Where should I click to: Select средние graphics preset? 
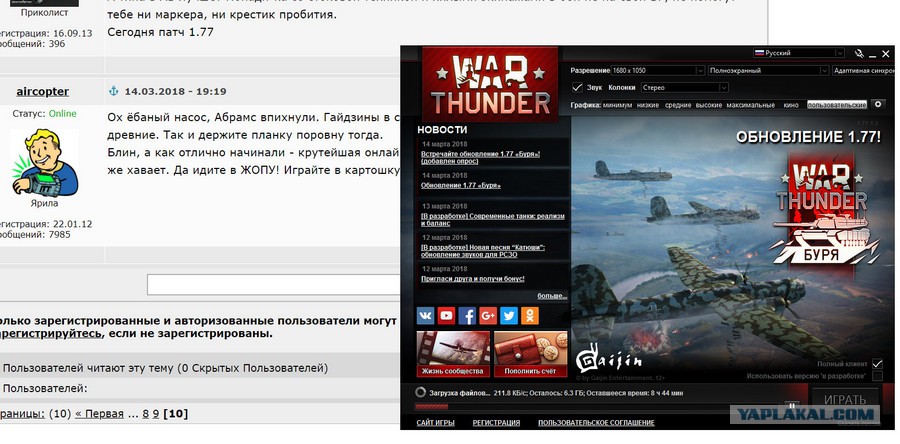pyautogui.click(x=678, y=106)
